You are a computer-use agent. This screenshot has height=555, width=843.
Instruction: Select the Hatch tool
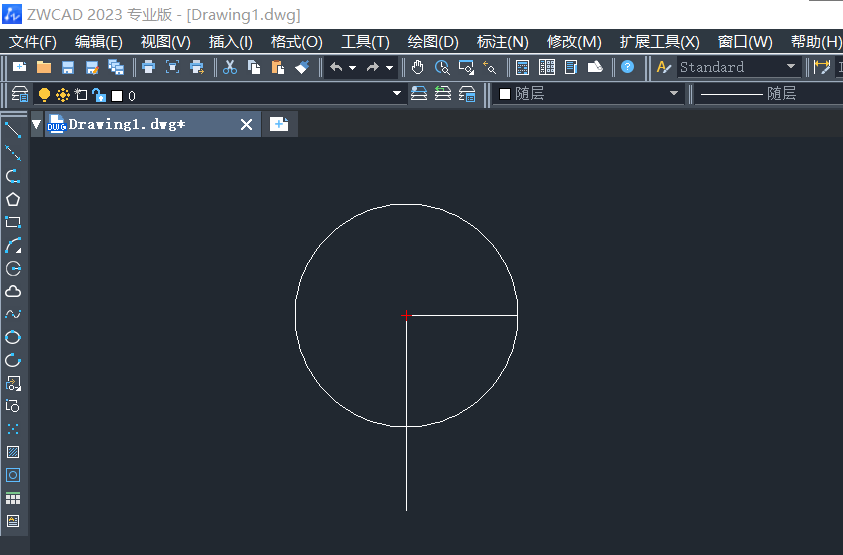(x=13, y=452)
